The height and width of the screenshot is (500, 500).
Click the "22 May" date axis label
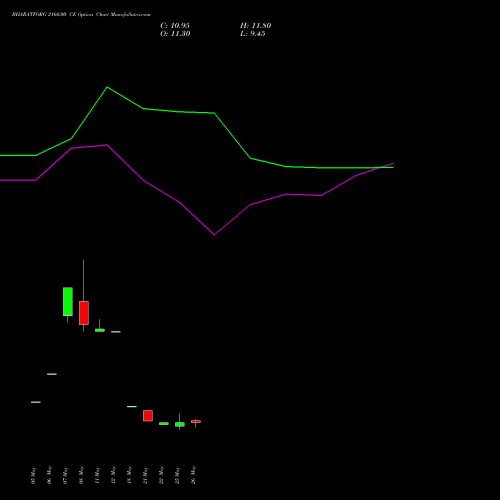click(x=161, y=475)
